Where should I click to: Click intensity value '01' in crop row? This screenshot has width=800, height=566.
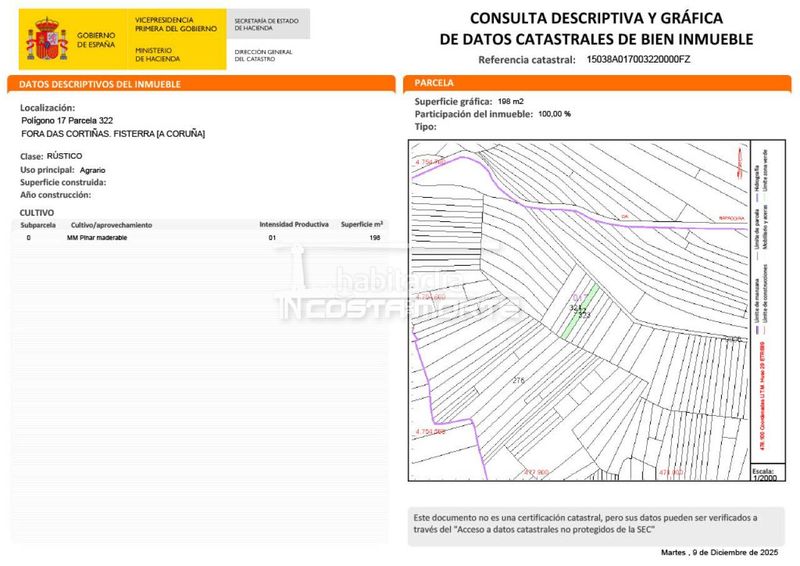(x=272, y=238)
